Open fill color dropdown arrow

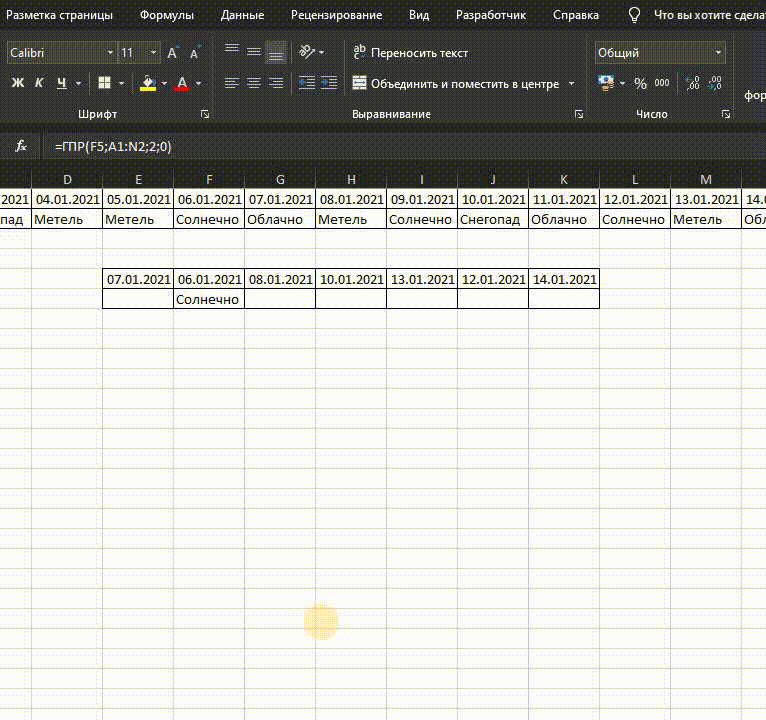click(164, 83)
